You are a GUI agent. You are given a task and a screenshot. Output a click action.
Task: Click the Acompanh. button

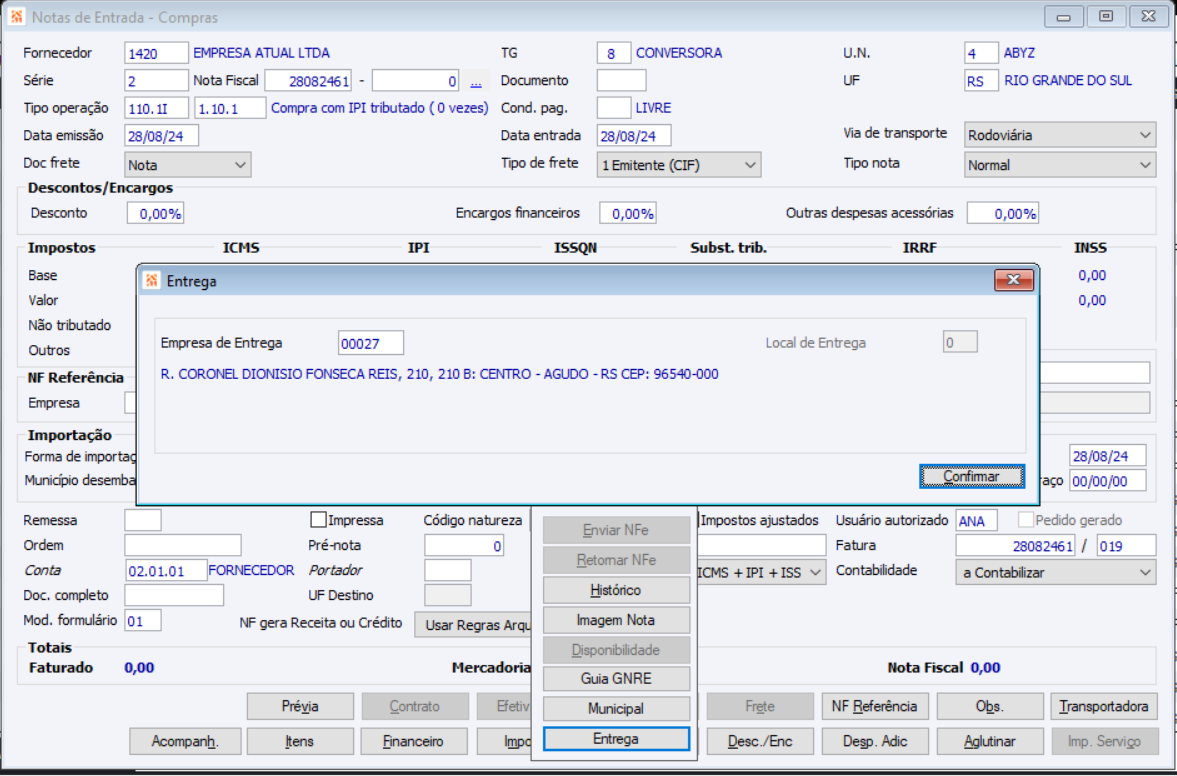click(x=185, y=741)
